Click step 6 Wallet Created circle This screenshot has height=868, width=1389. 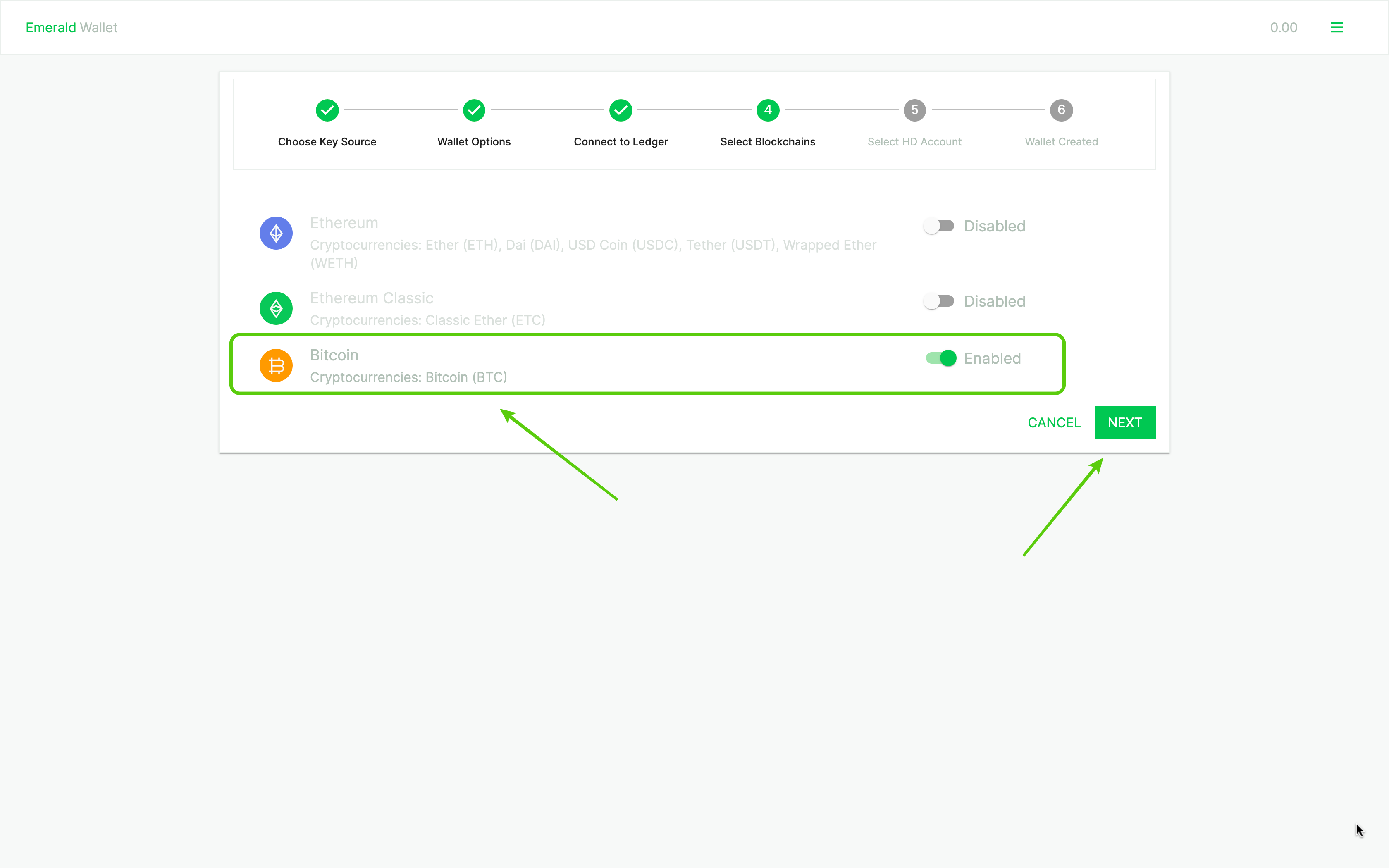point(1061,110)
